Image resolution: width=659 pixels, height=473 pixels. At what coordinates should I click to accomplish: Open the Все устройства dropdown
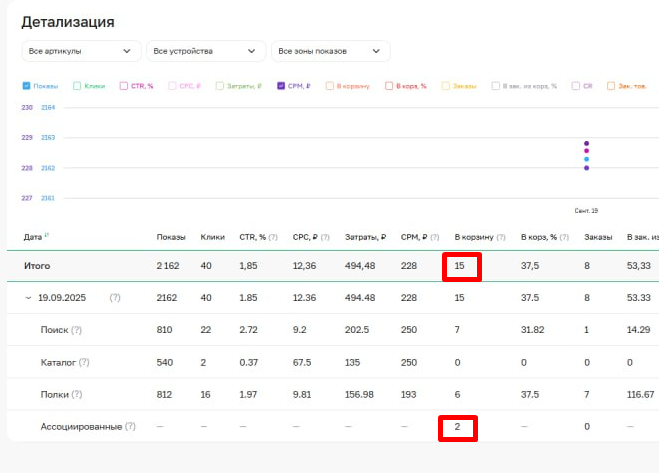point(205,51)
